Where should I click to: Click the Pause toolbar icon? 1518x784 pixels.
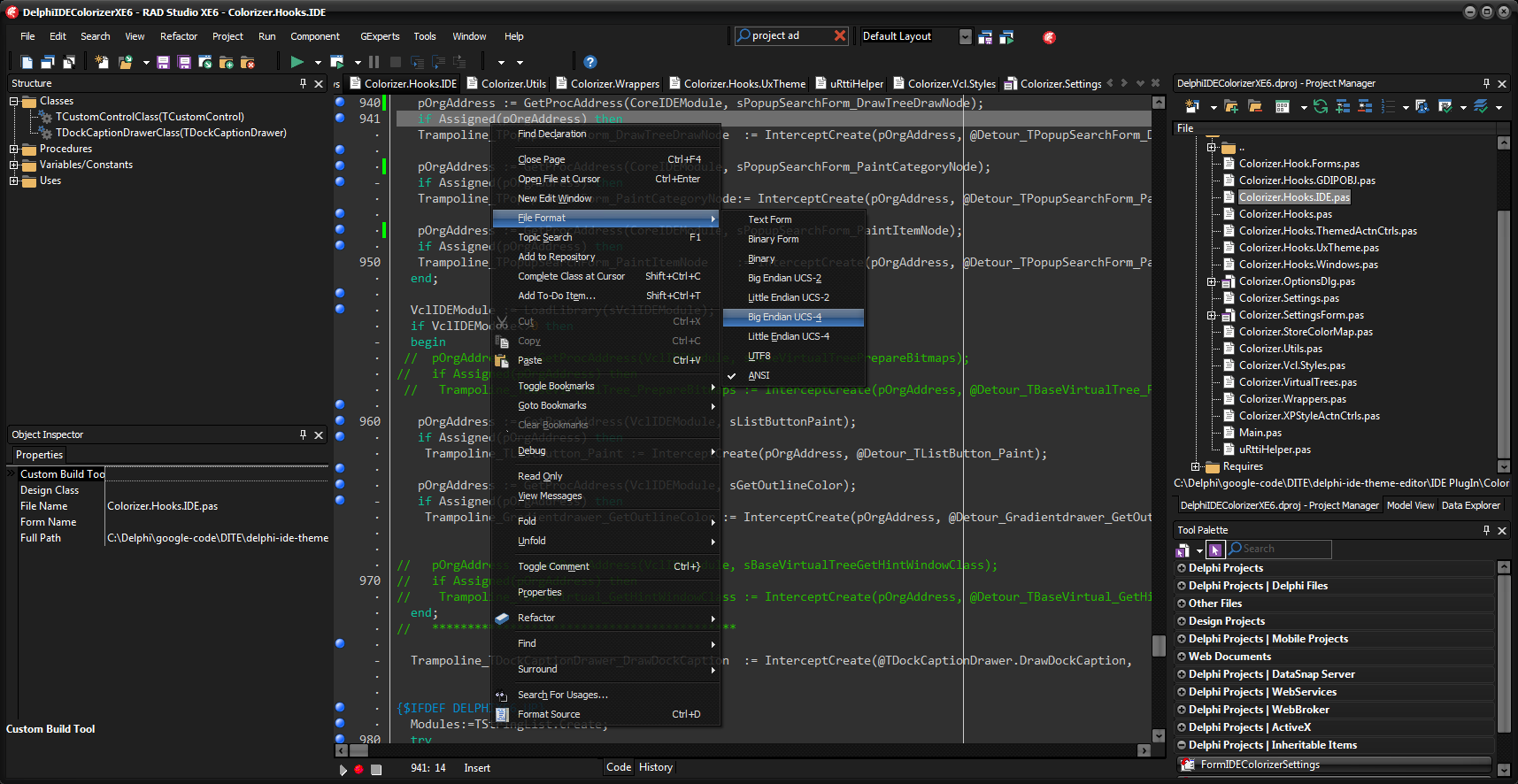click(374, 62)
